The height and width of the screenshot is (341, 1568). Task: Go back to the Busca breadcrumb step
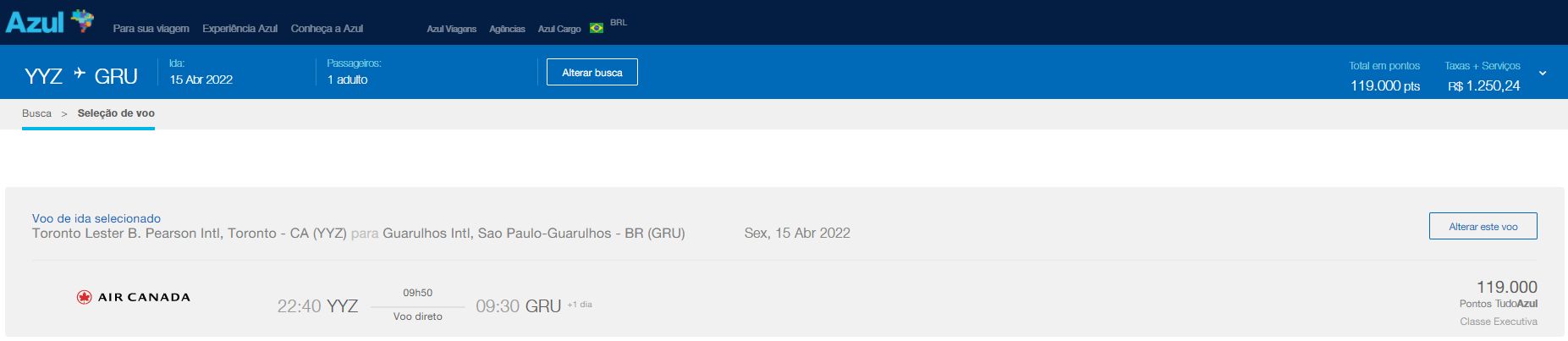click(x=36, y=113)
